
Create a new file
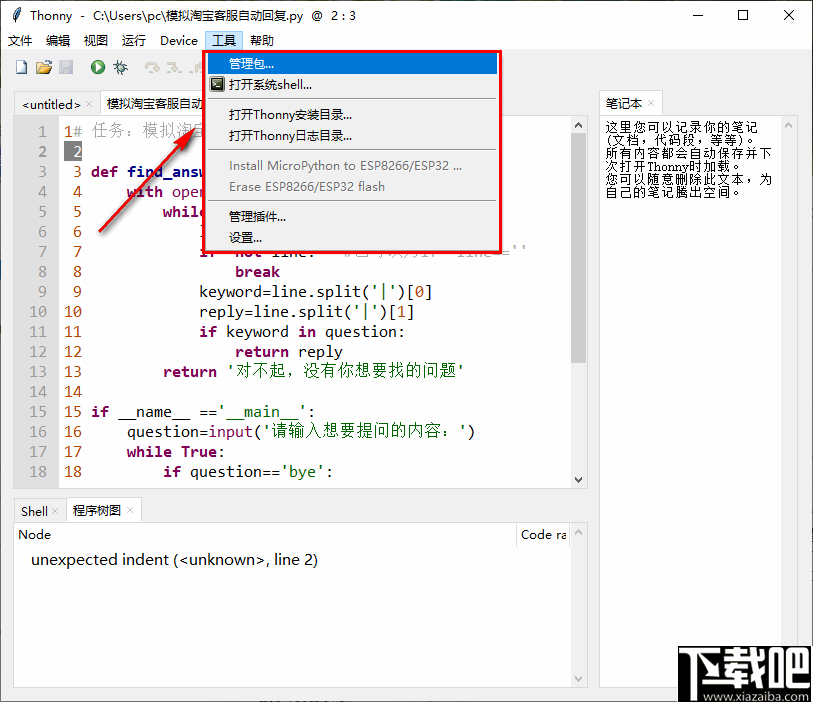[20, 67]
